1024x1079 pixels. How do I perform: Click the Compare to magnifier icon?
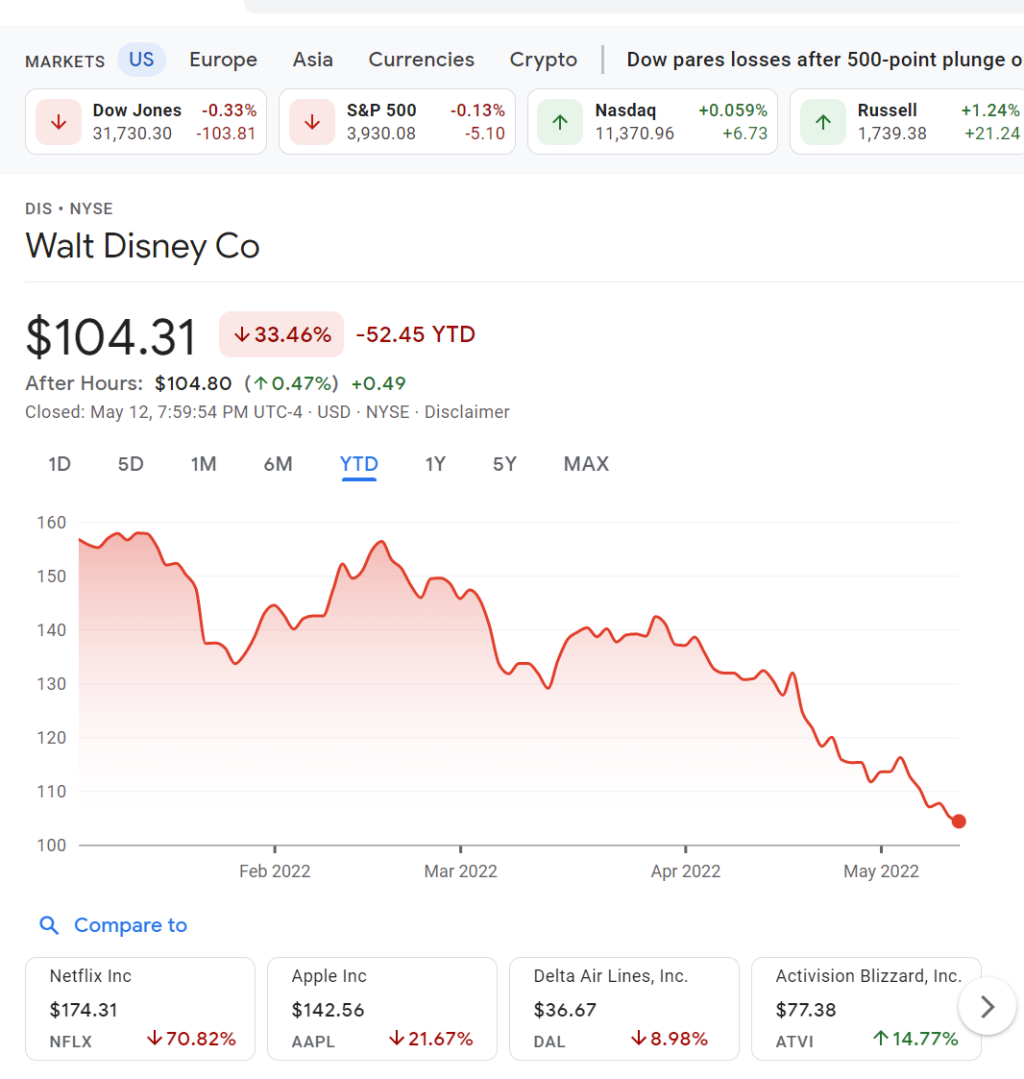pyautogui.click(x=48, y=925)
